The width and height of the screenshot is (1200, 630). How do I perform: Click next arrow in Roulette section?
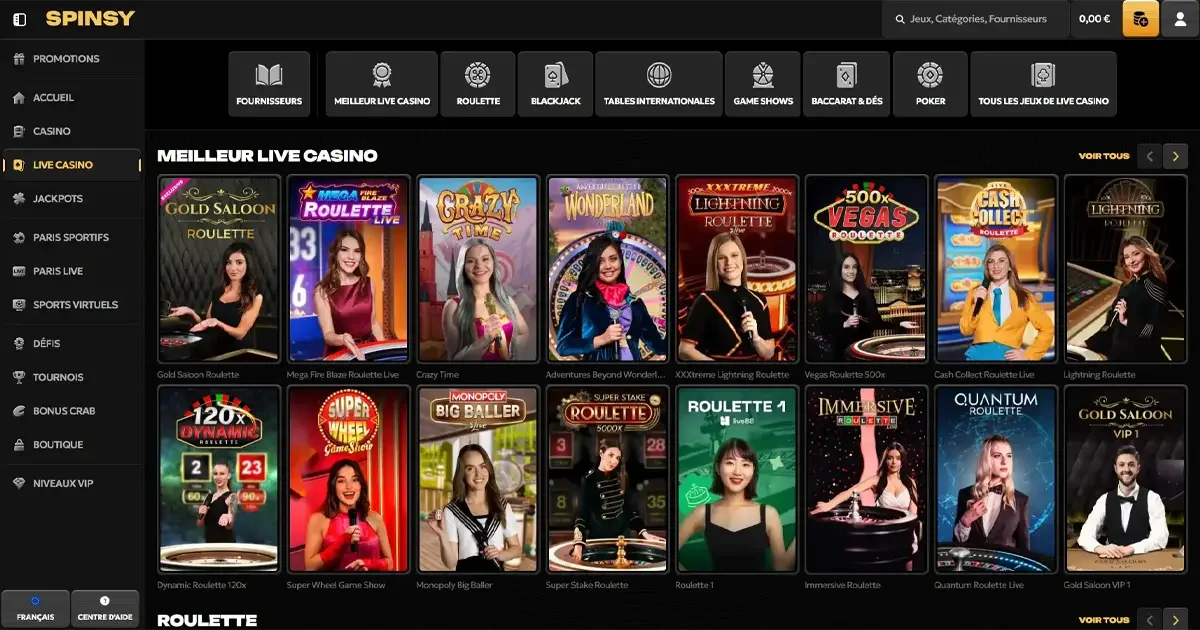pos(1176,620)
